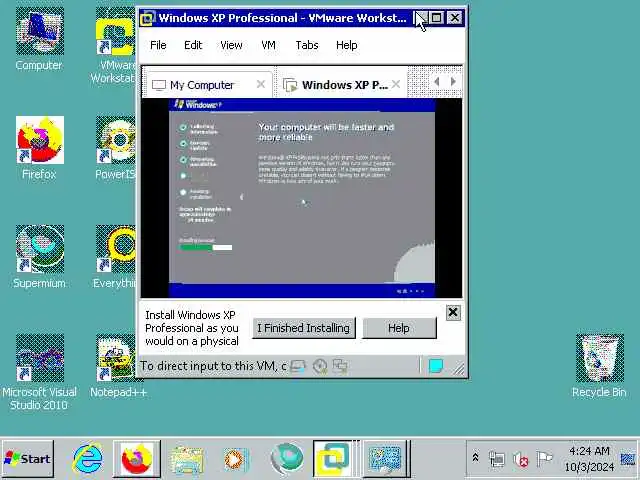Viewport: 640px width, 480px height.
Task: Open the View menu
Action: coord(231,45)
